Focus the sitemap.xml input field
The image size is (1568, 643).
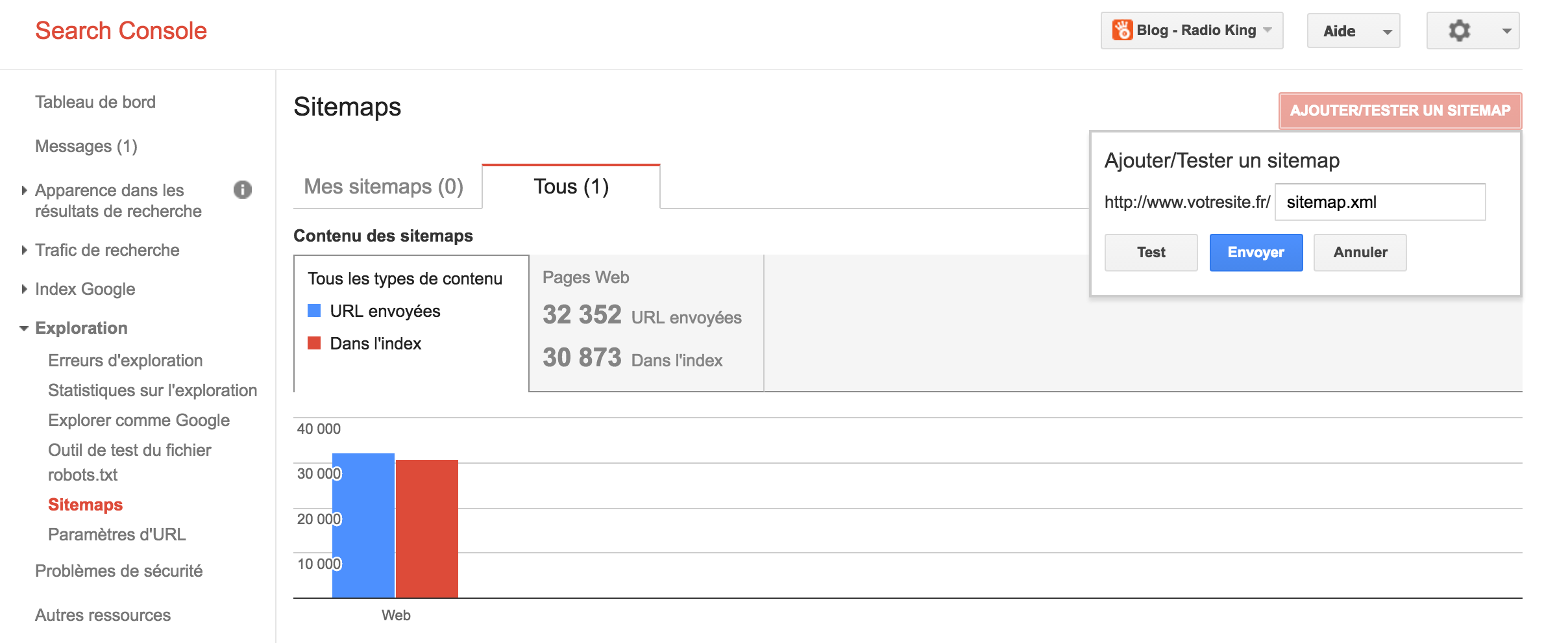click(x=1380, y=202)
